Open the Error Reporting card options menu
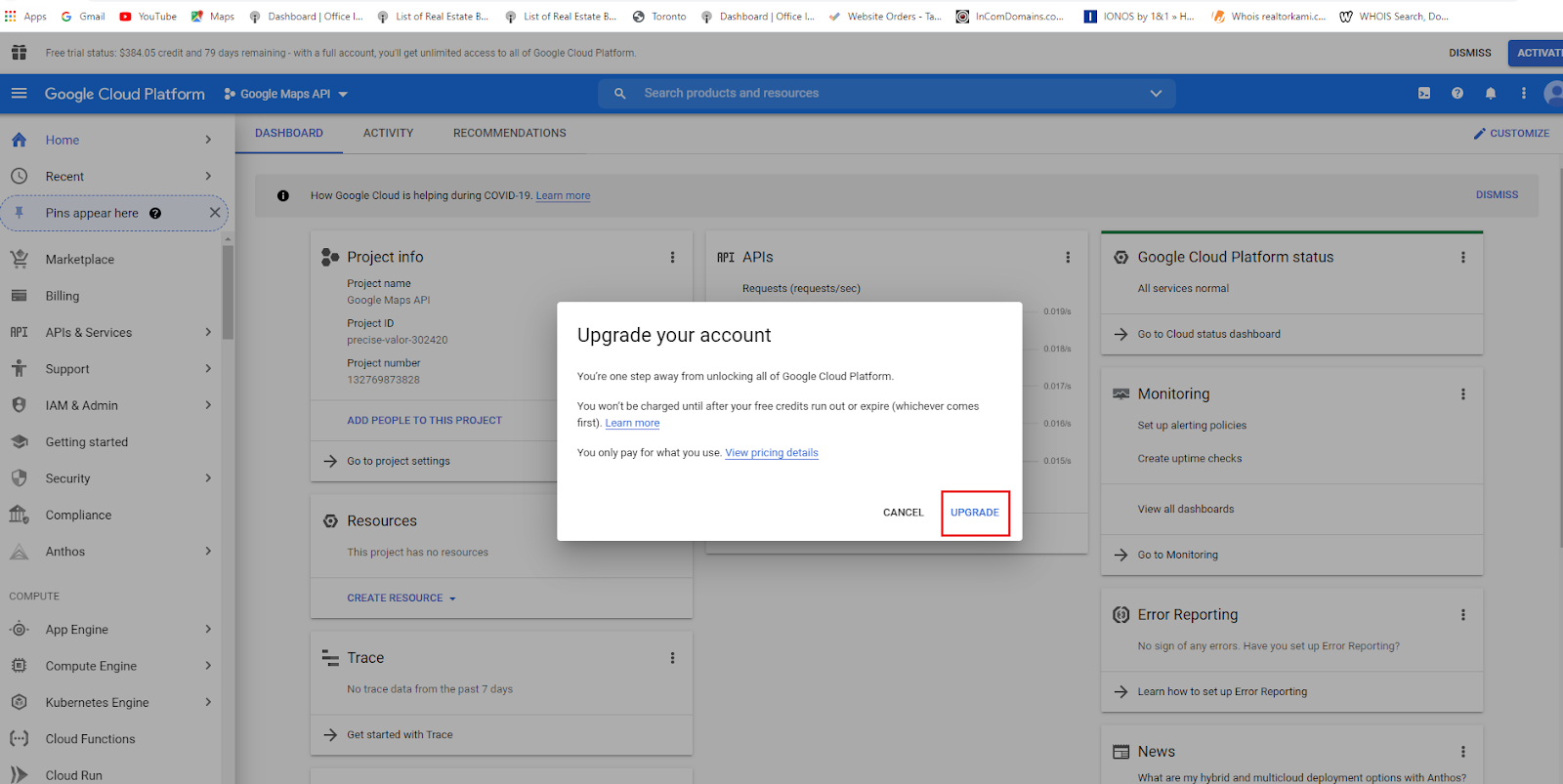This screenshot has height=784, width=1563. pos(1462,615)
